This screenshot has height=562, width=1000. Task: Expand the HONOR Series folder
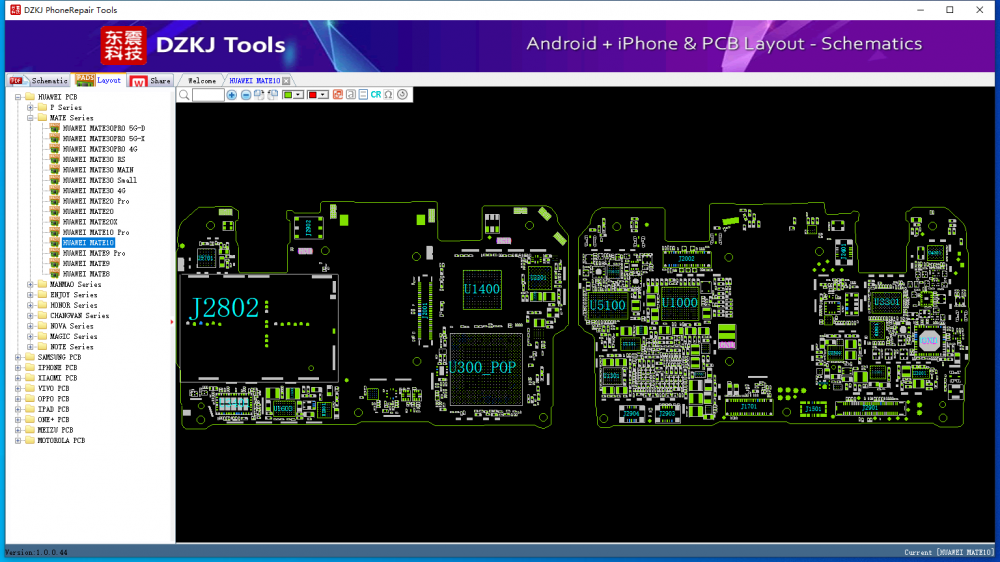tap(30, 306)
